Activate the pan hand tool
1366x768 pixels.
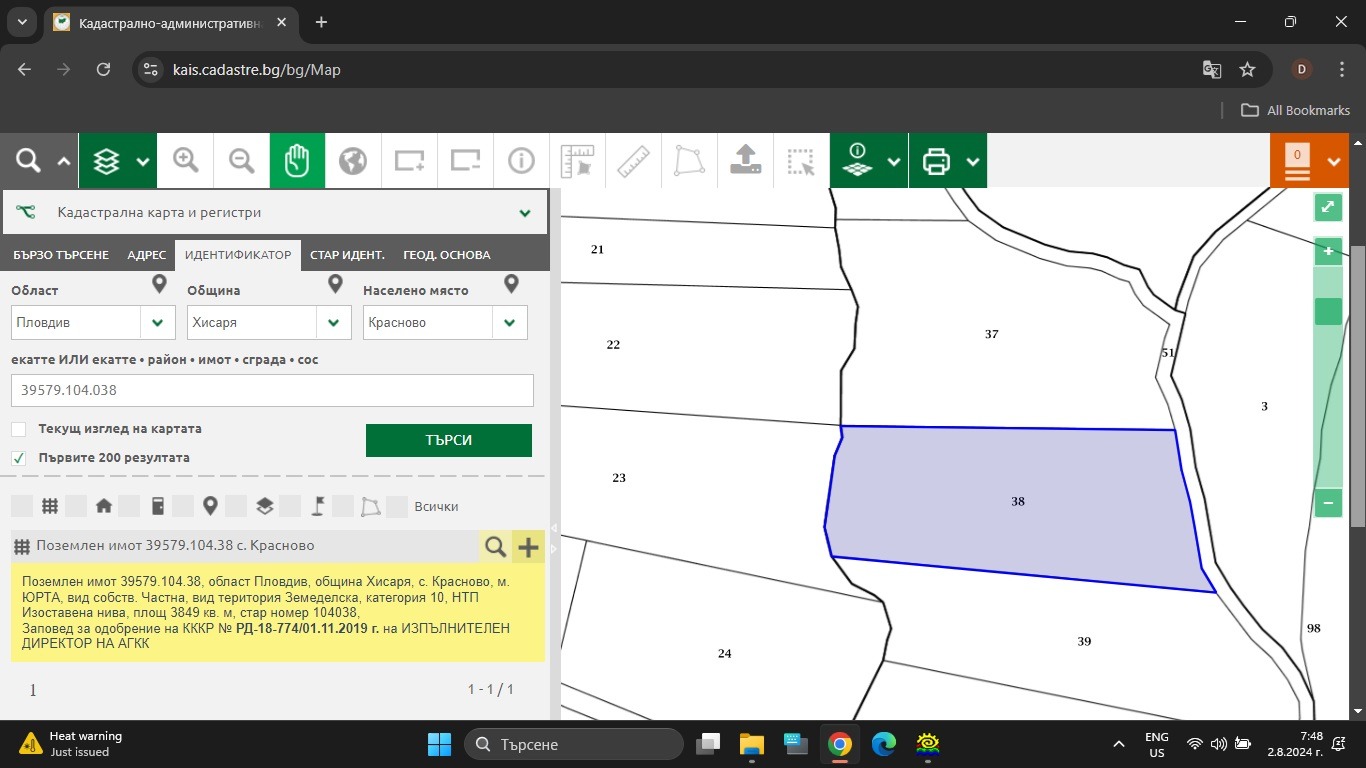pyautogui.click(x=297, y=160)
